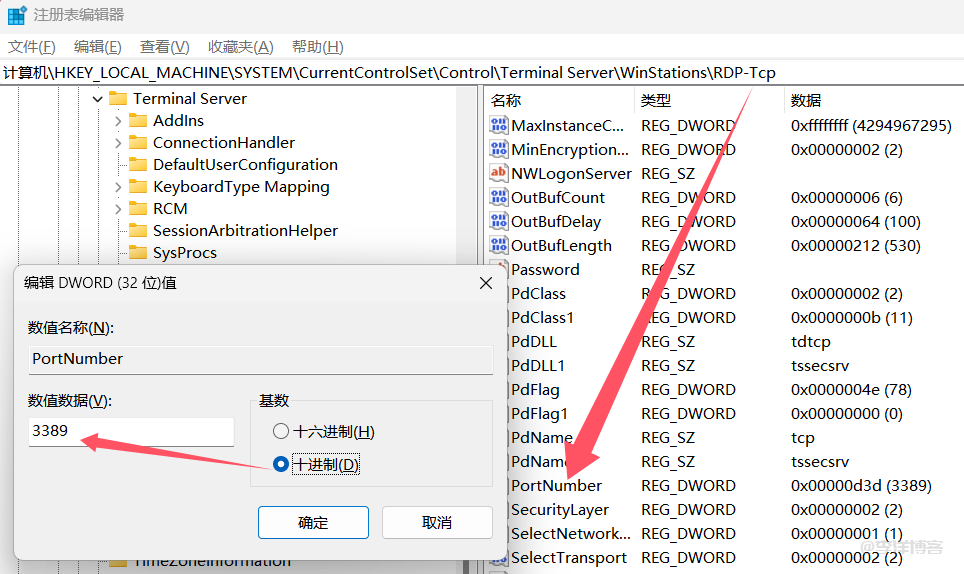Open the 文件(F) menu
The width and height of the screenshot is (964, 574).
pos(31,47)
